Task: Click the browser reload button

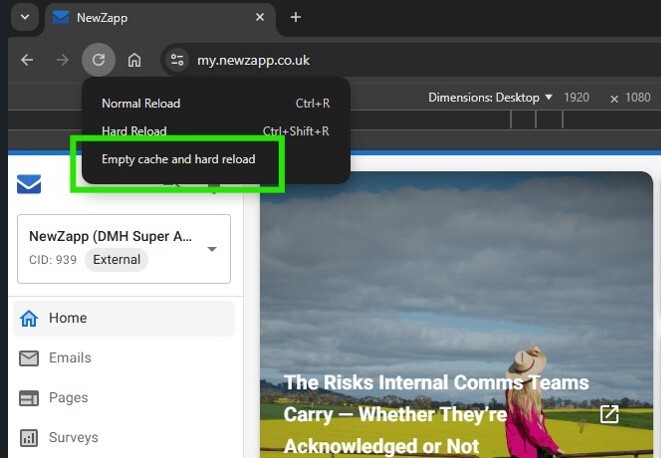Action: pos(98,60)
